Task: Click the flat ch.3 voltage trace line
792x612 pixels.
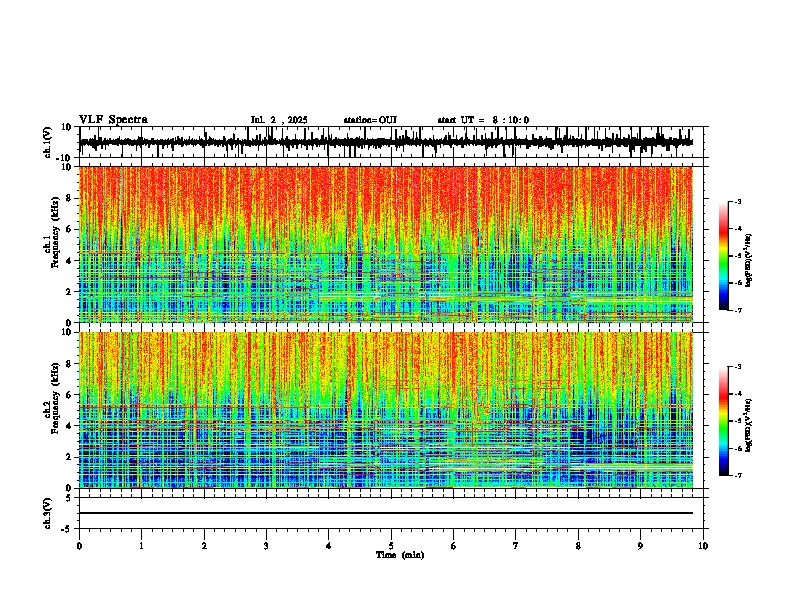Action: click(386, 513)
